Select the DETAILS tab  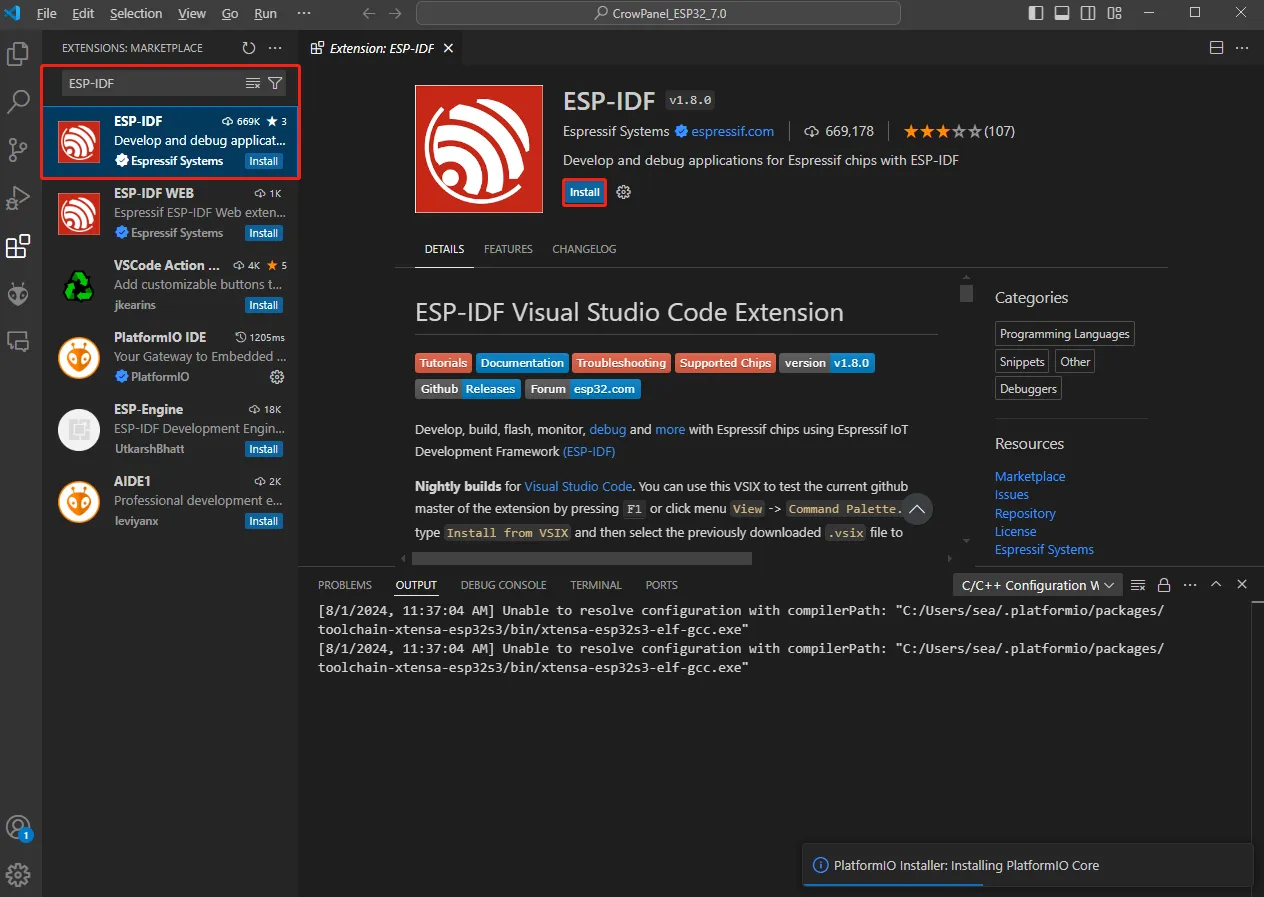(x=444, y=249)
